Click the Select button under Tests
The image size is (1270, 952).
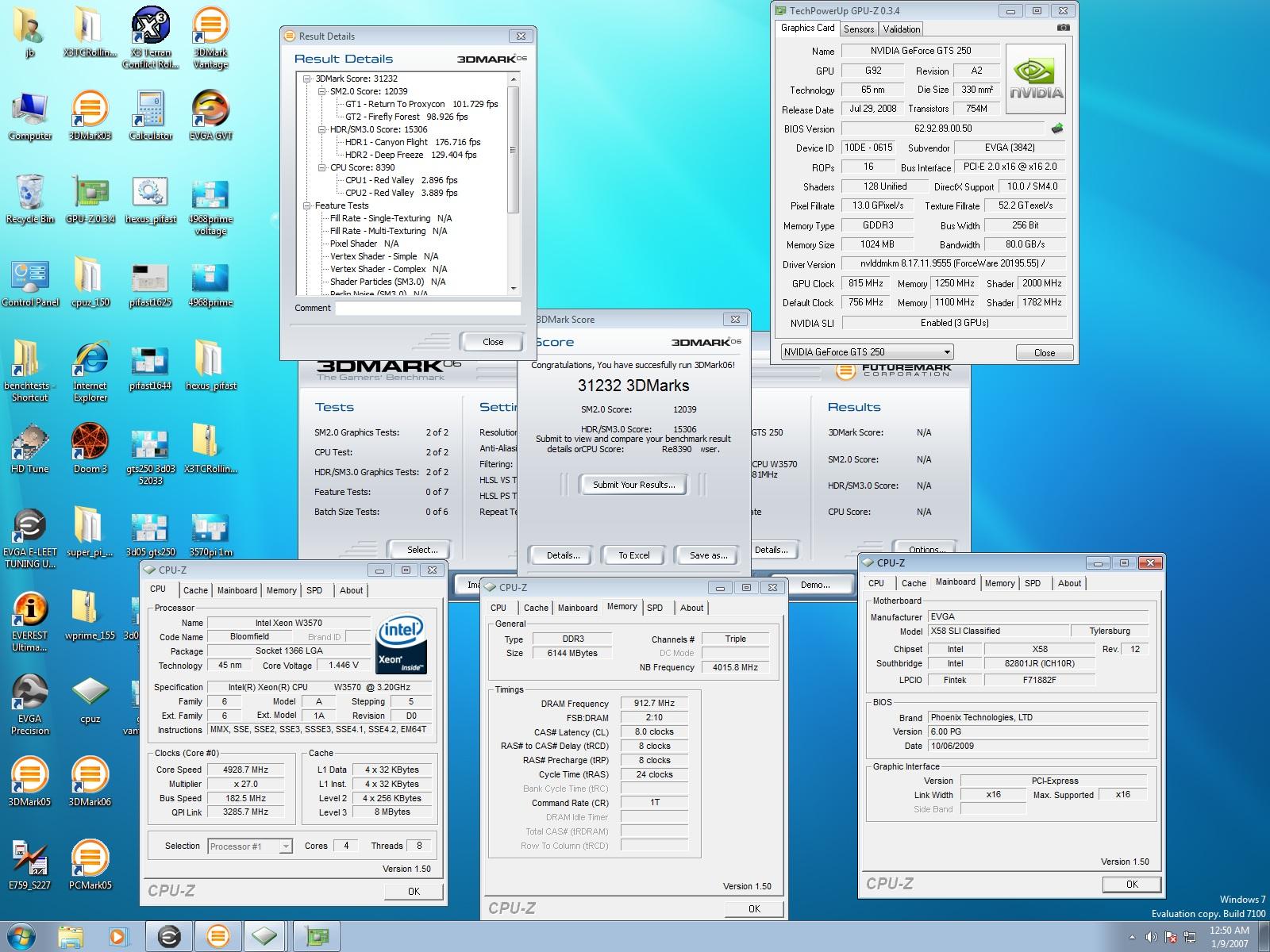tap(422, 549)
